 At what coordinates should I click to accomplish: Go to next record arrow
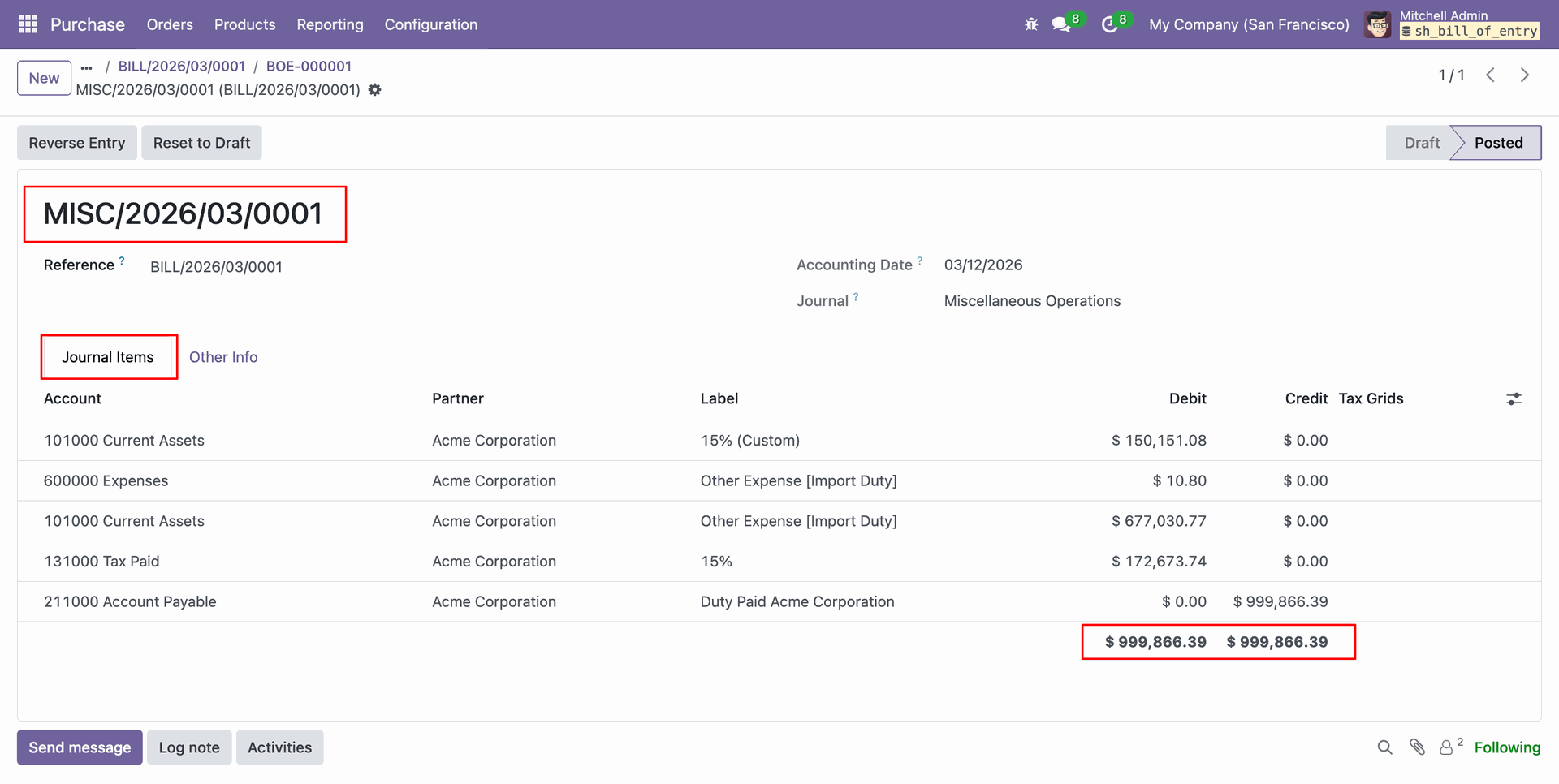(x=1524, y=75)
